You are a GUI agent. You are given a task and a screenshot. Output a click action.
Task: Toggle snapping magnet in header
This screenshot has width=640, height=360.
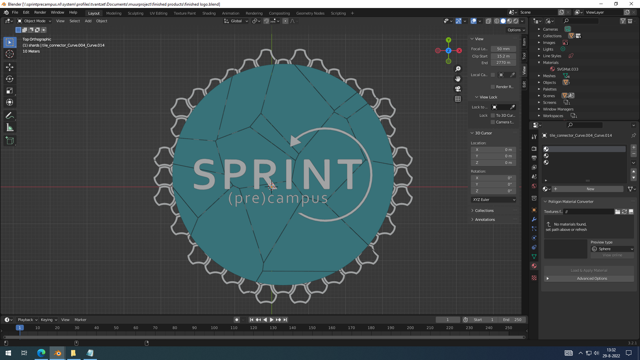[266, 21]
